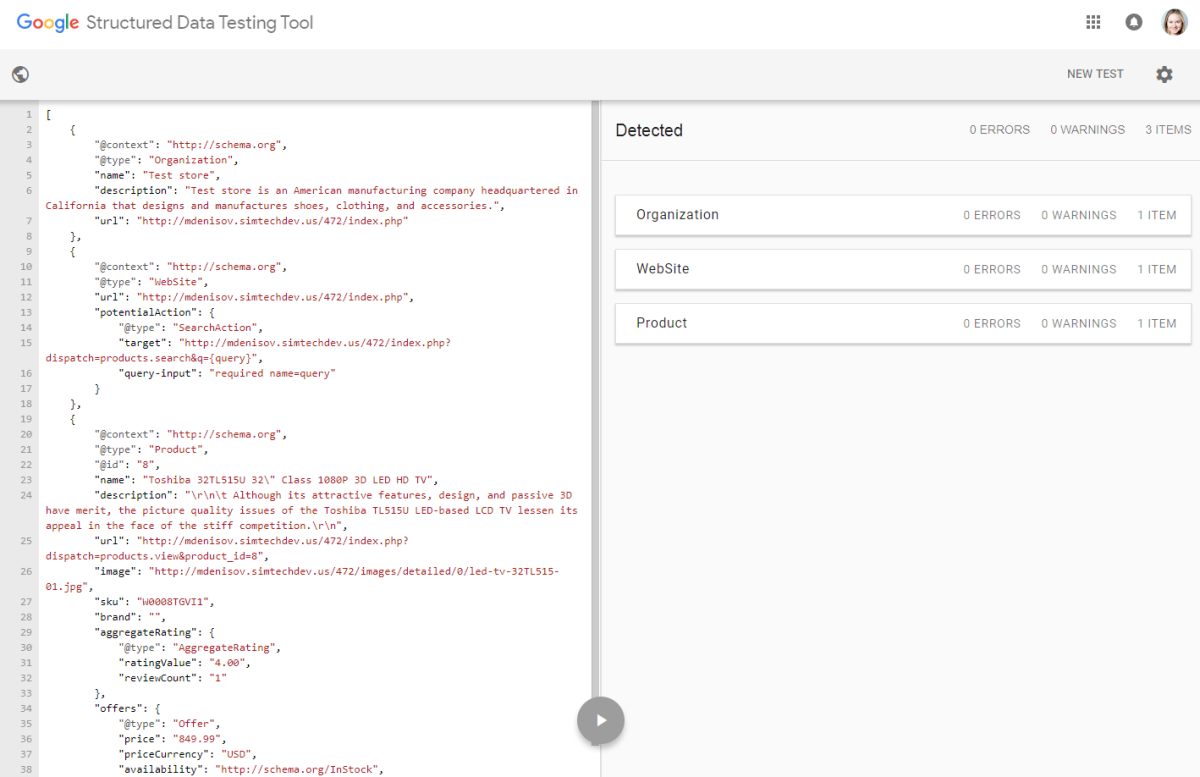1200x777 pixels.
Task: Open the Google account avatar
Action: coord(1175,22)
